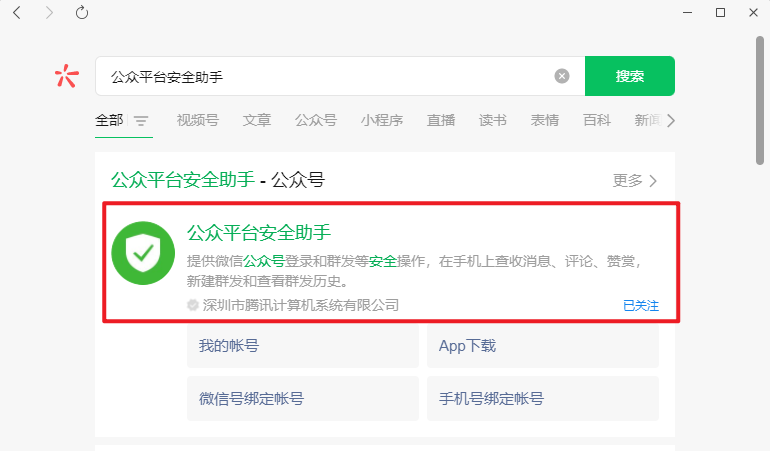Screen dimensions: 770x451
Task: Go forward with the right arrow
Action: tap(49, 12)
